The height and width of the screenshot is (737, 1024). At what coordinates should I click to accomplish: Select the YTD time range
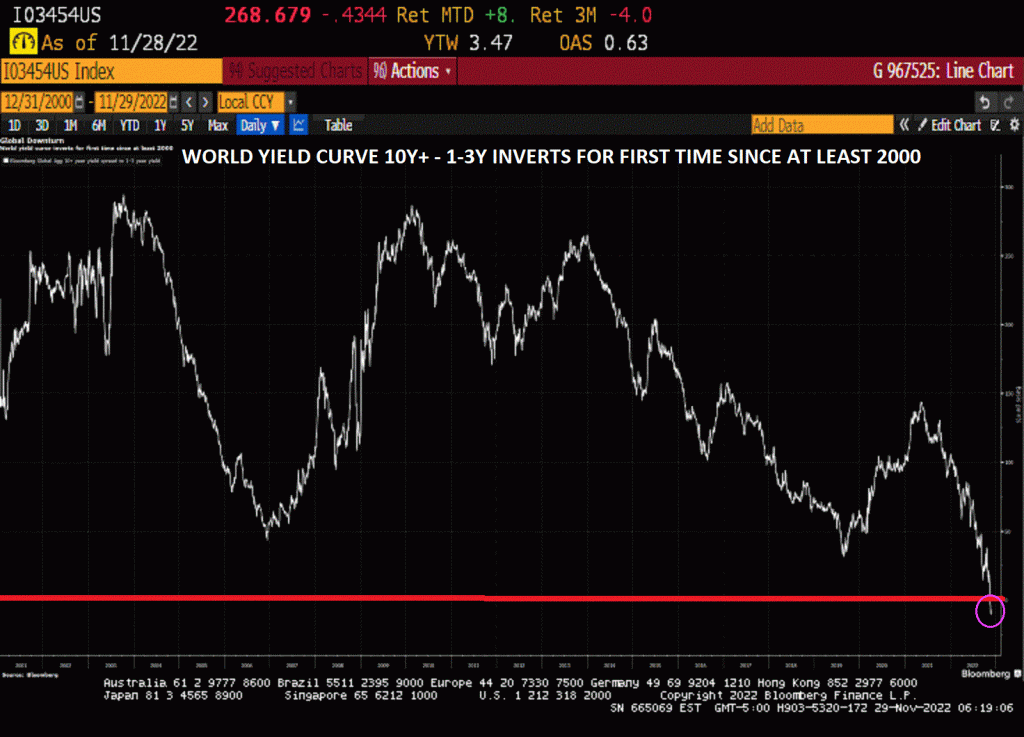129,125
